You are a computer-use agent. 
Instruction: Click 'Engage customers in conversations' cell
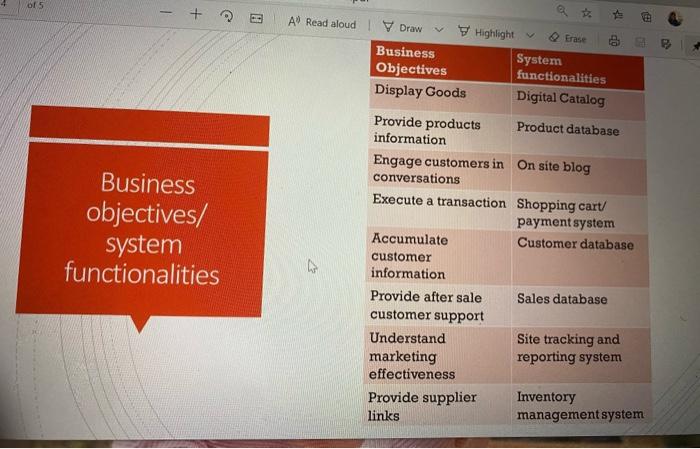439,170
